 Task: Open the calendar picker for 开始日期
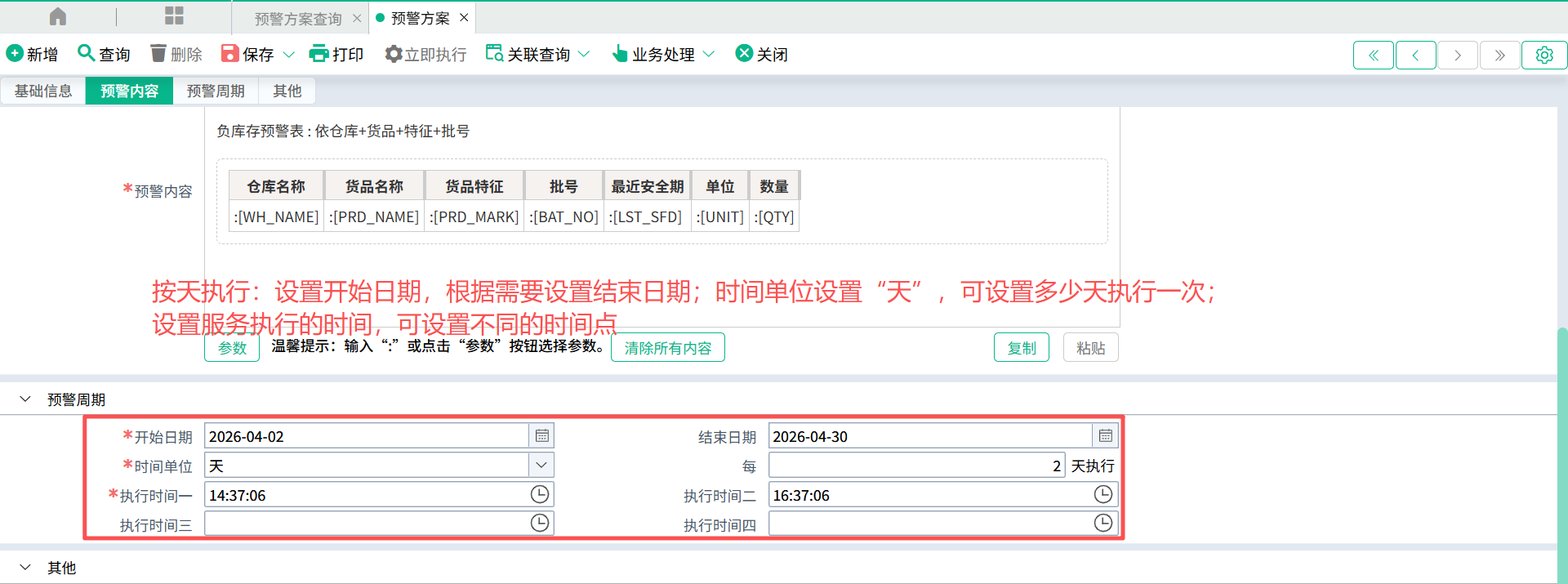pyautogui.click(x=541, y=436)
